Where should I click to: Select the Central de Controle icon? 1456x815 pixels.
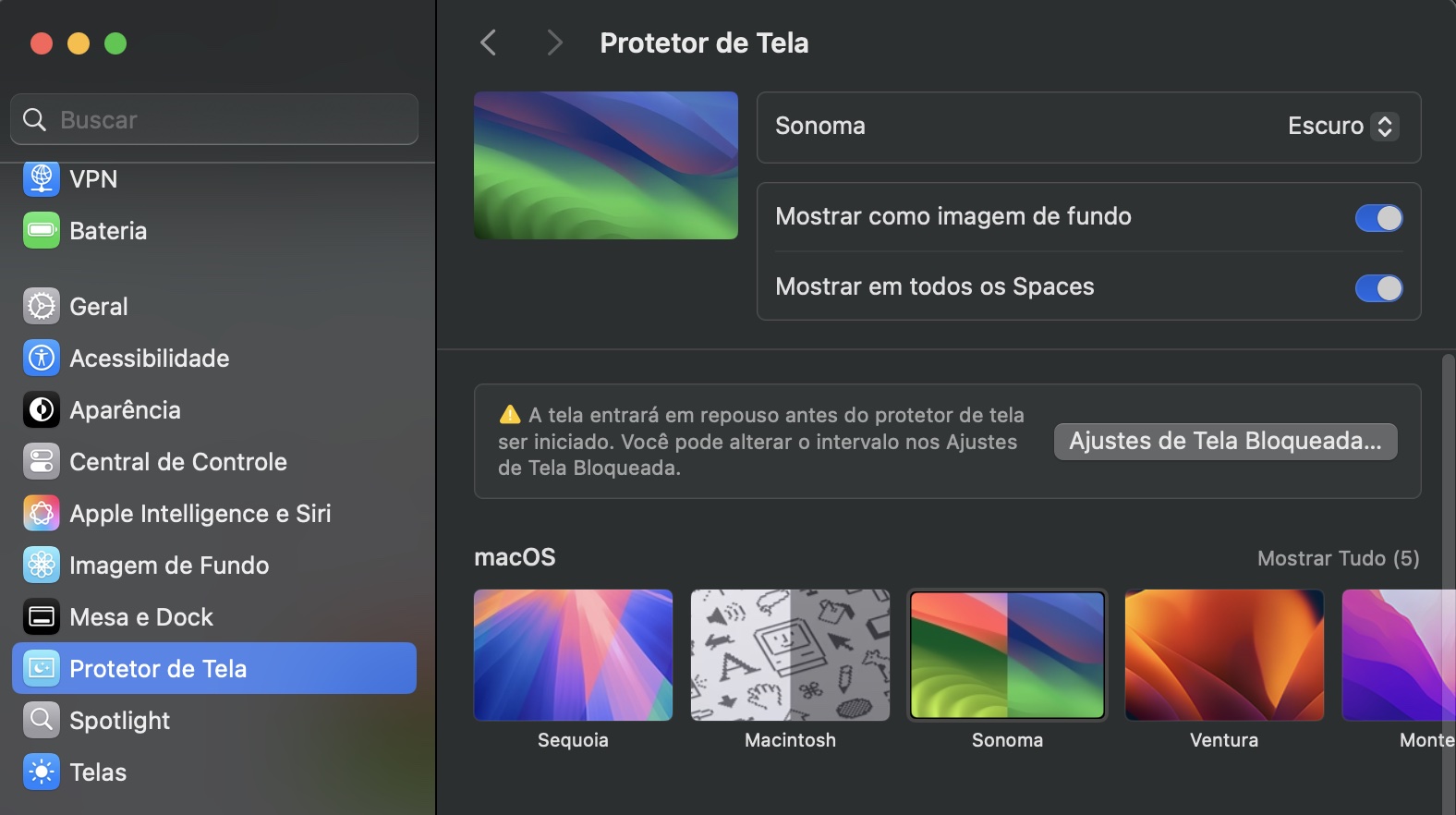[41, 461]
